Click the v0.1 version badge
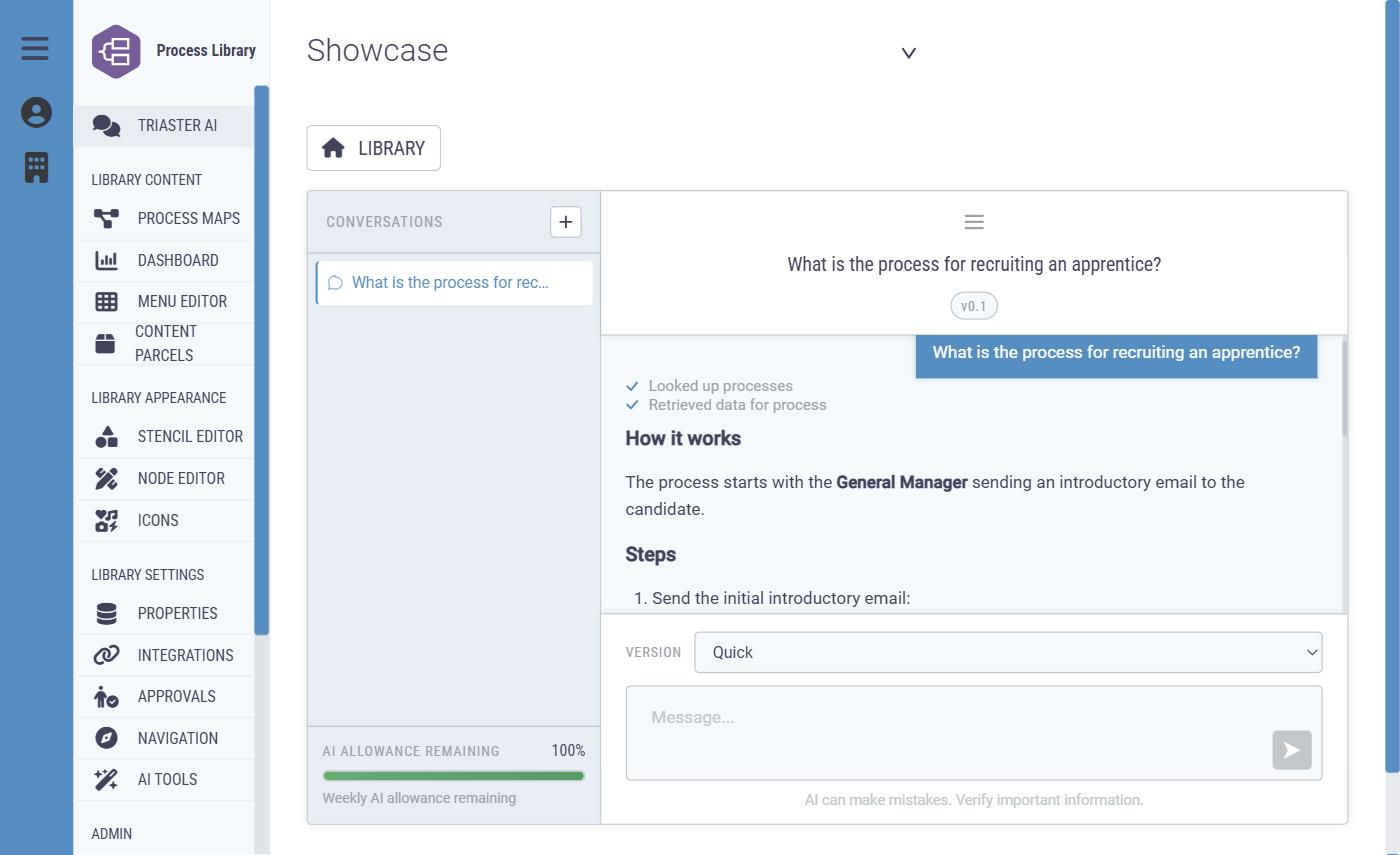This screenshot has height=855, width=1400. coord(974,306)
